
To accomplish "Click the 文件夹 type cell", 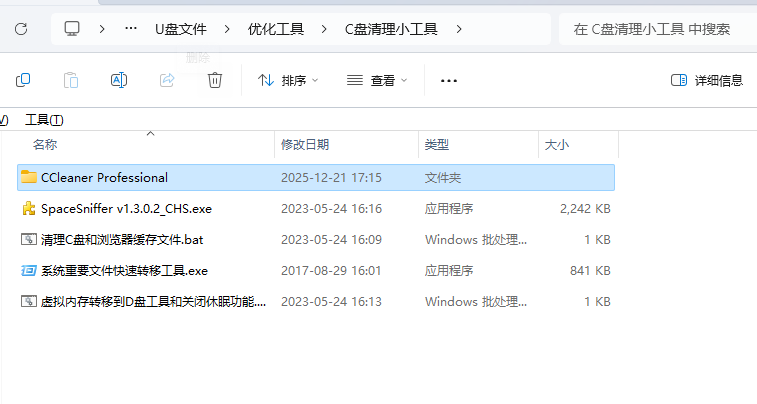I will coord(443,178).
